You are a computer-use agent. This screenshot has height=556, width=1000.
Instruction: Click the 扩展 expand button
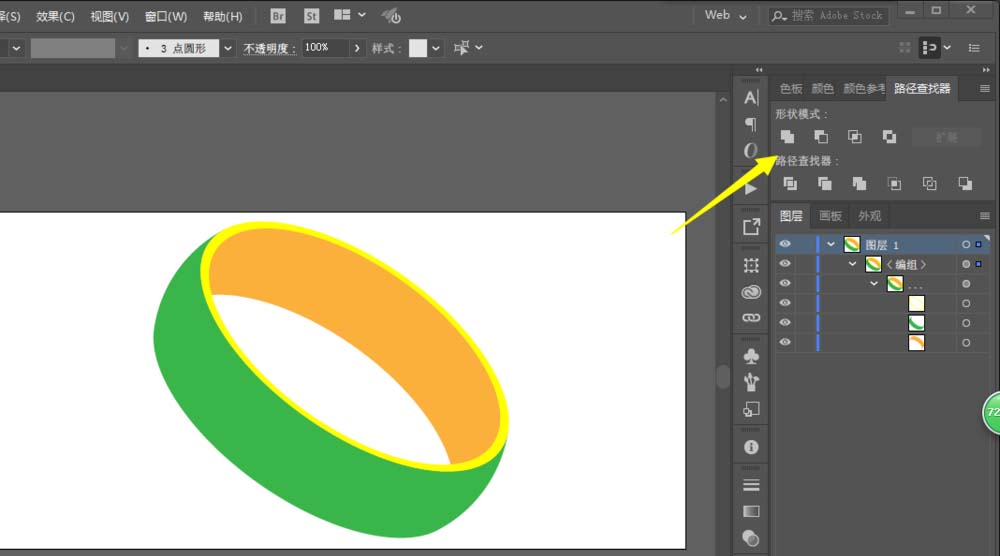tap(946, 137)
